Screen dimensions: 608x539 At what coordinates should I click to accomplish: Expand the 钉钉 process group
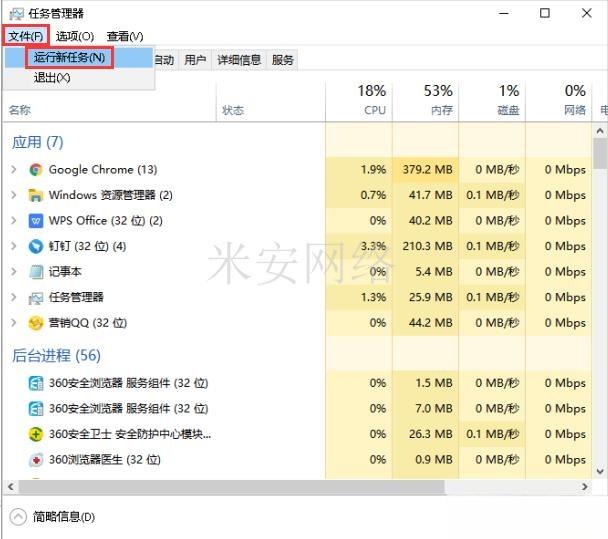14,246
